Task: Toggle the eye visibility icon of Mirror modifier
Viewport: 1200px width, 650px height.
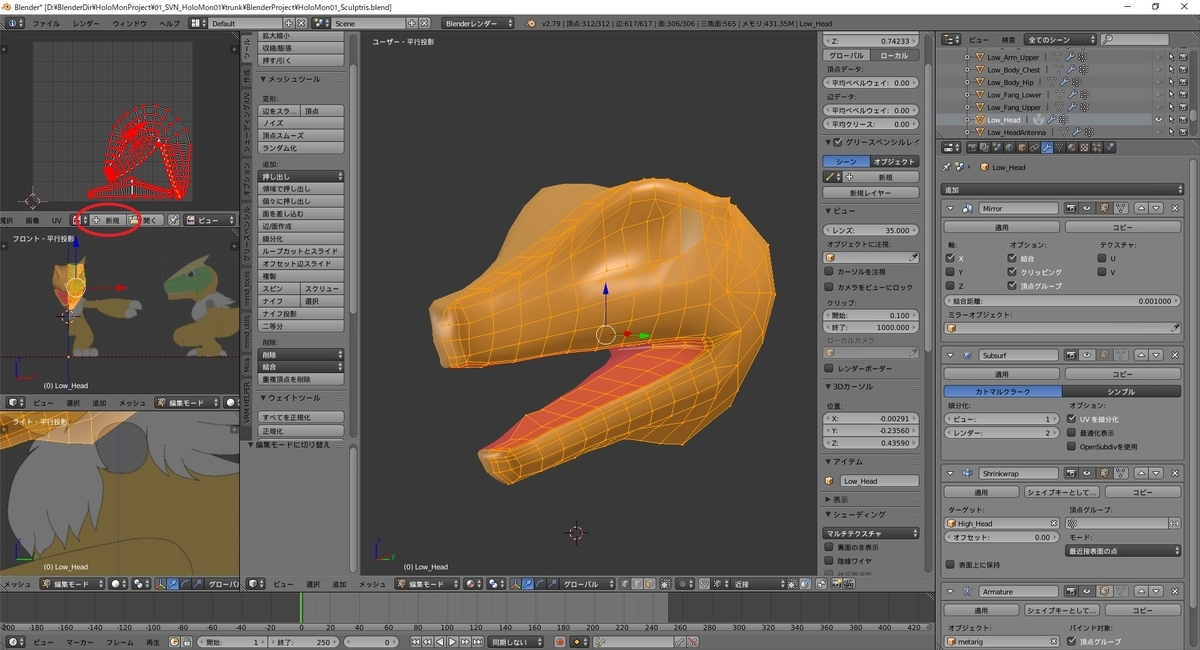Action: (x=1086, y=208)
